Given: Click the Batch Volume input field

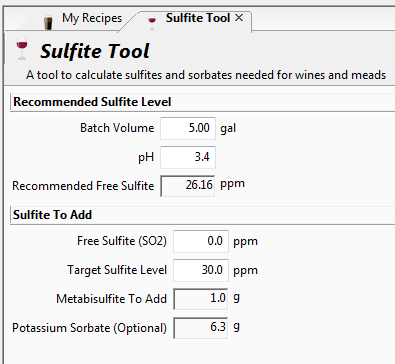Looking at the screenshot, I should click(x=188, y=128).
